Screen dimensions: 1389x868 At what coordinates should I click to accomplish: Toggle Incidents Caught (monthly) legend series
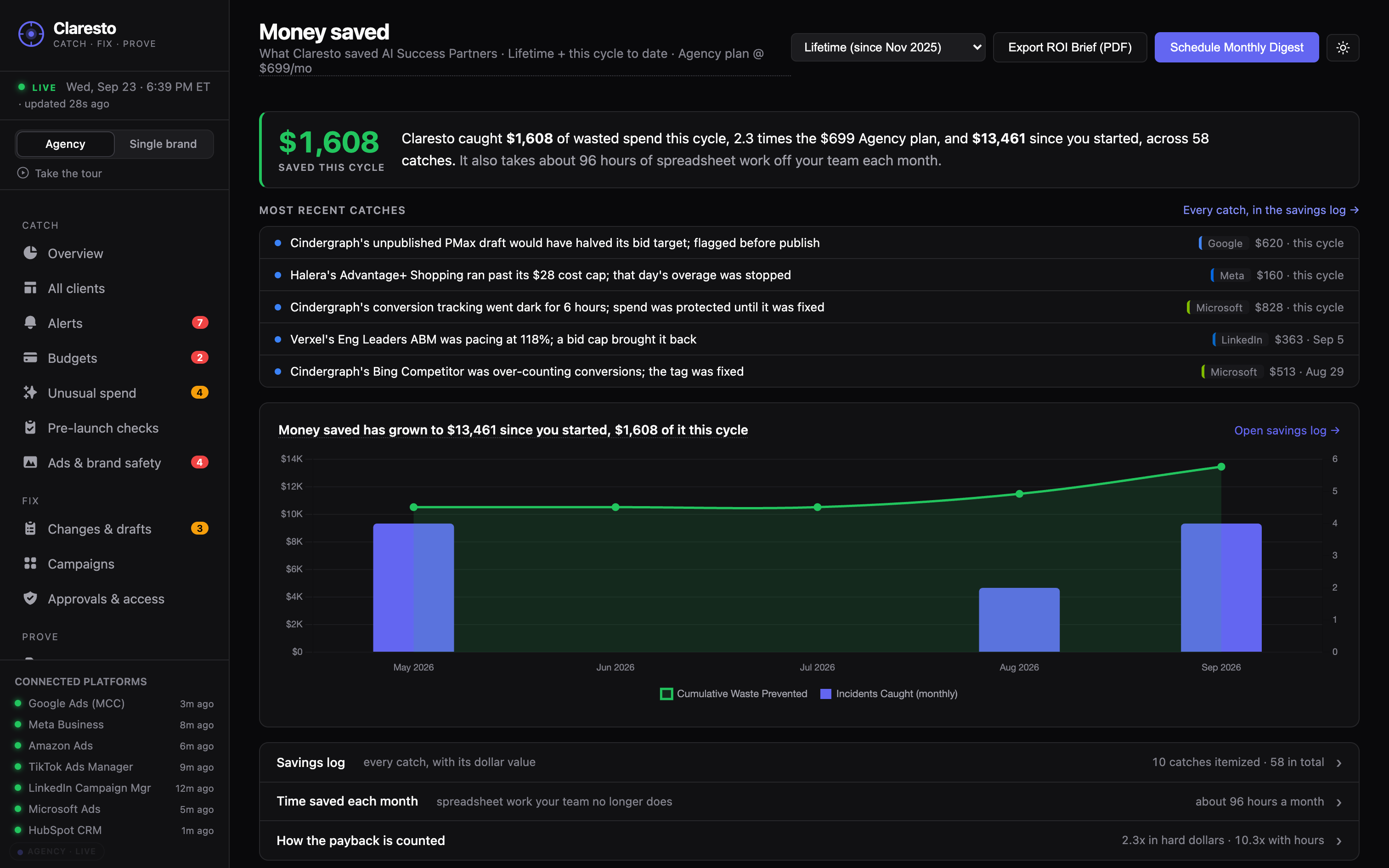[x=889, y=693]
